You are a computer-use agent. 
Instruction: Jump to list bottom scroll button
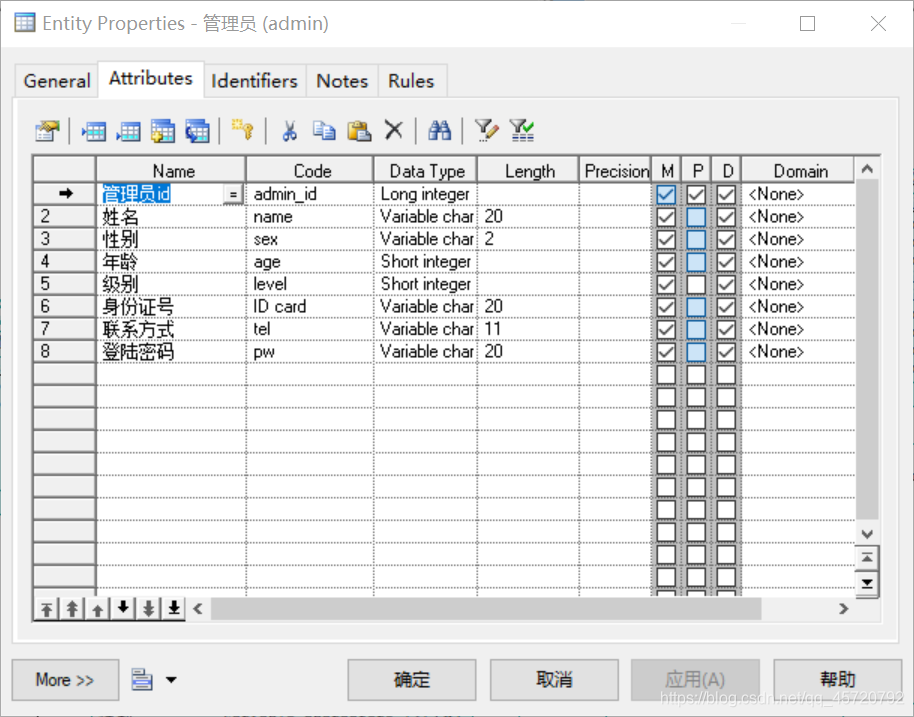867,584
